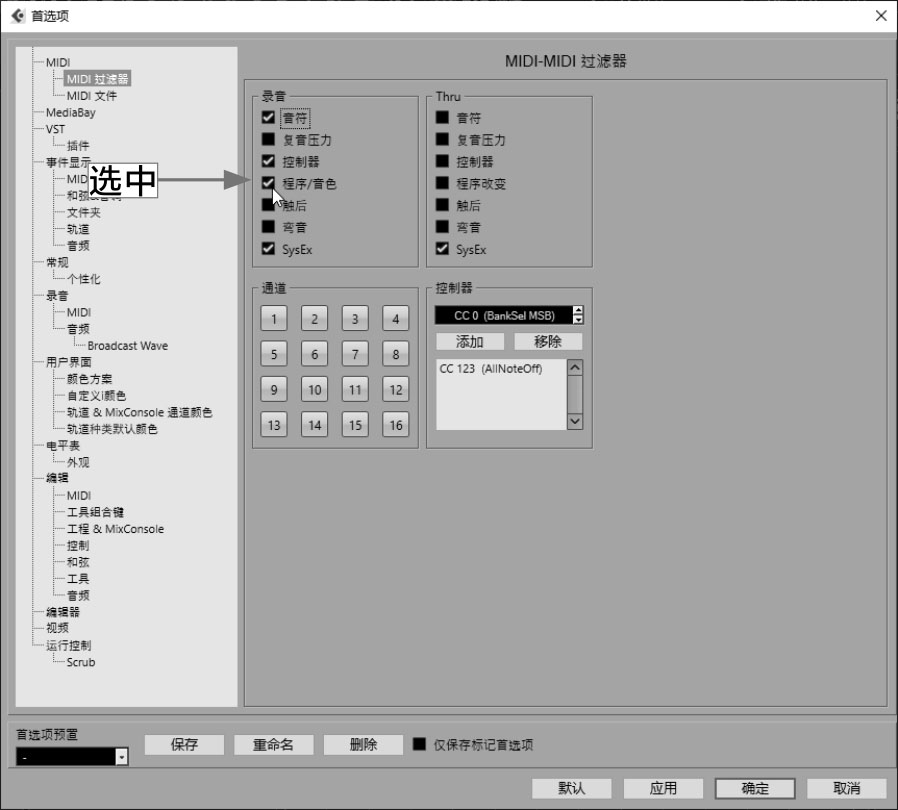Select Broadcast Wave tree entry

127,346
